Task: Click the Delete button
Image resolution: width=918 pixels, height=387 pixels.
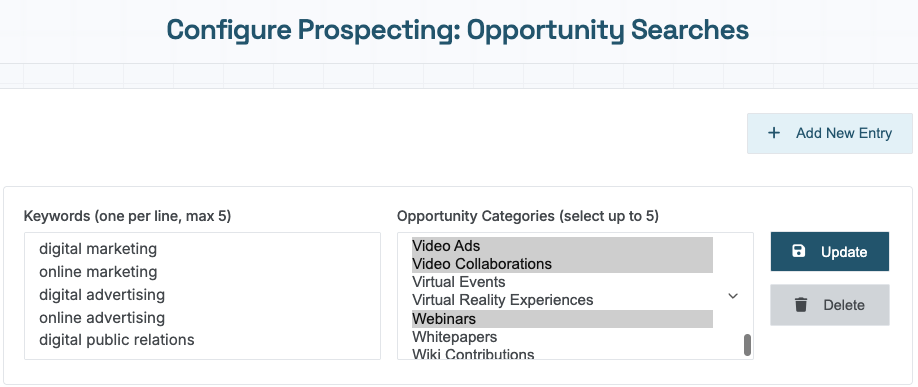Action: 830,304
